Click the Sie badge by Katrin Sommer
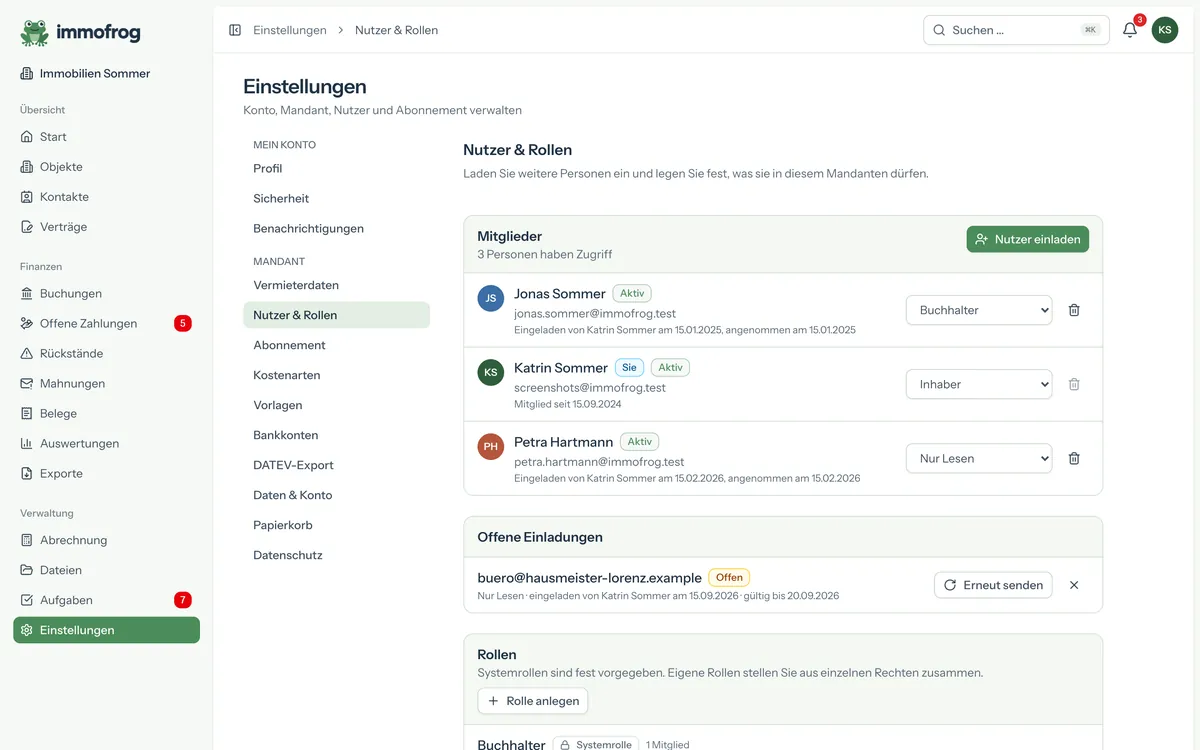Image resolution: width=1200 pixels, height=750 pixels. pyautogui.click(x=629, y=367)
